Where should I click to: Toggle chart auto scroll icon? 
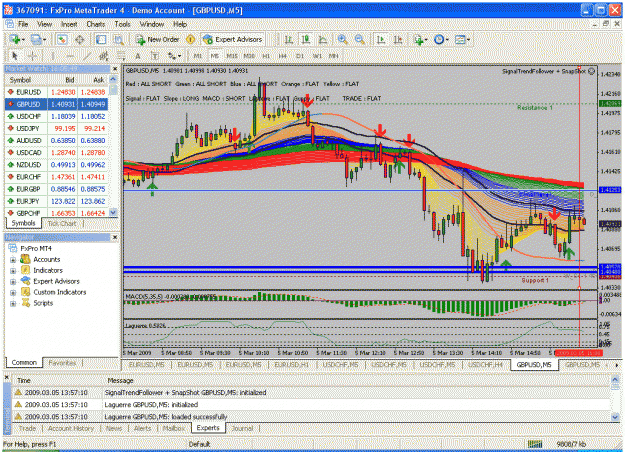click(x=381, y=39)
